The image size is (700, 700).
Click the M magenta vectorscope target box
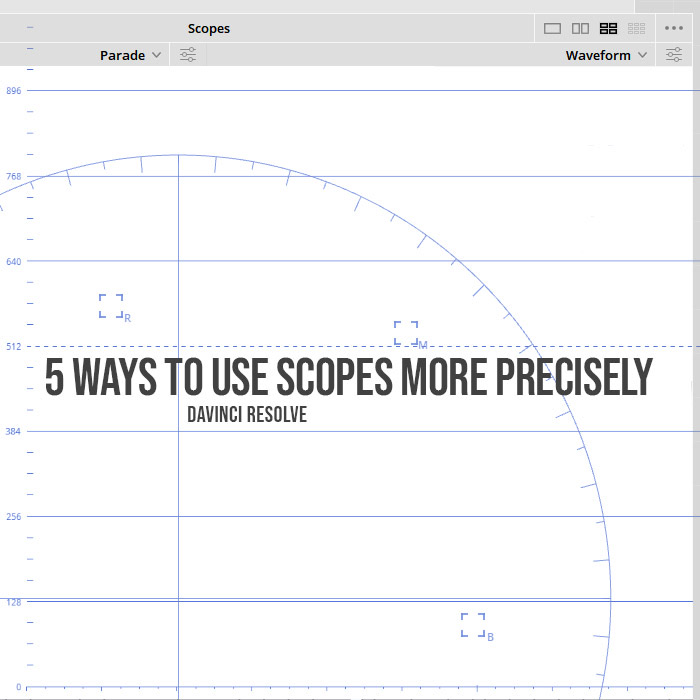(x=406, y=333)
